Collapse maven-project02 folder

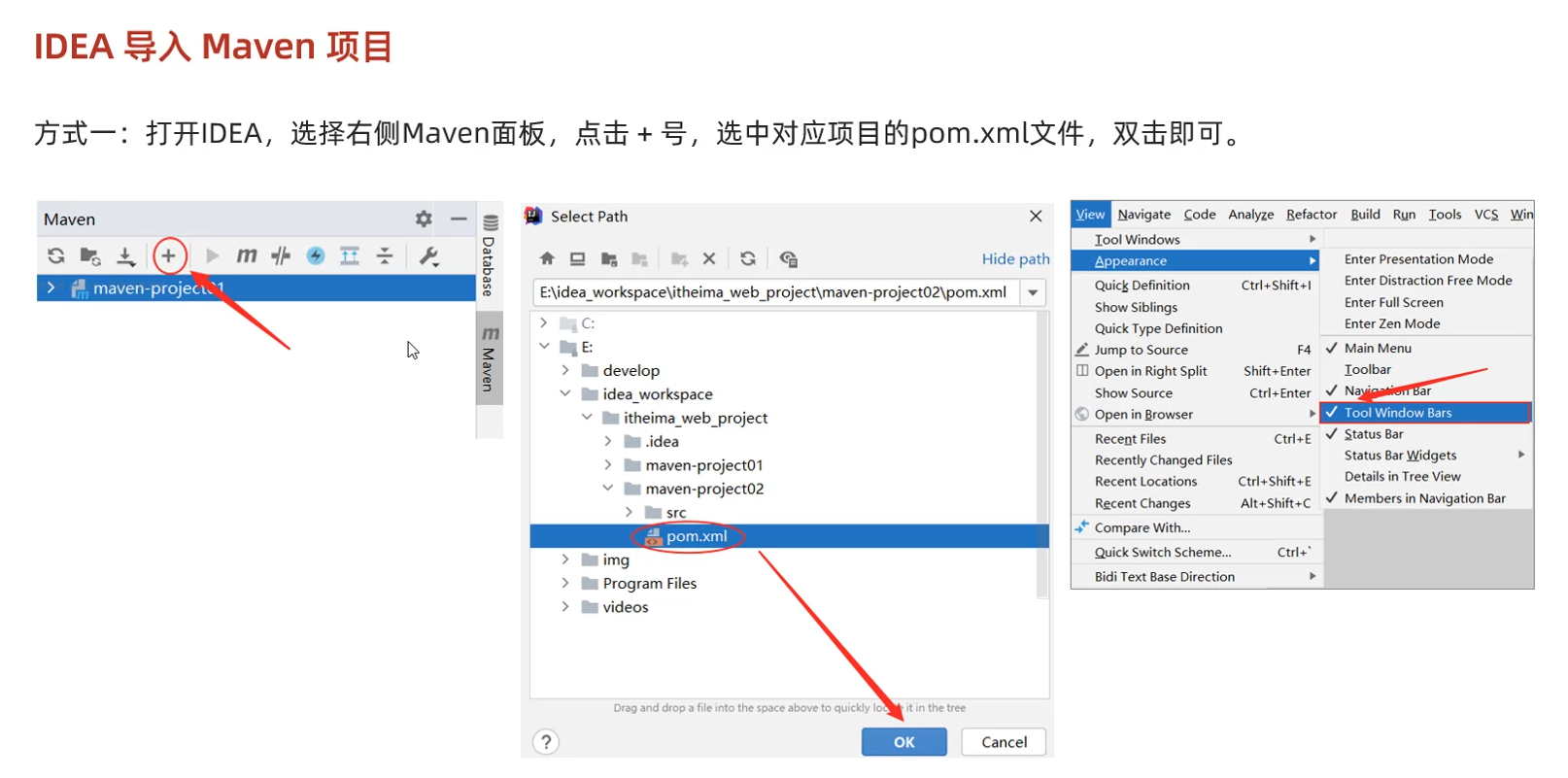click(608, 489)
